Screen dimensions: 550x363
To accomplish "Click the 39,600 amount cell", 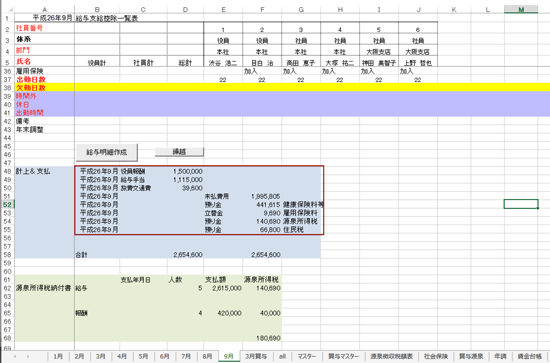I will [186, 188].
